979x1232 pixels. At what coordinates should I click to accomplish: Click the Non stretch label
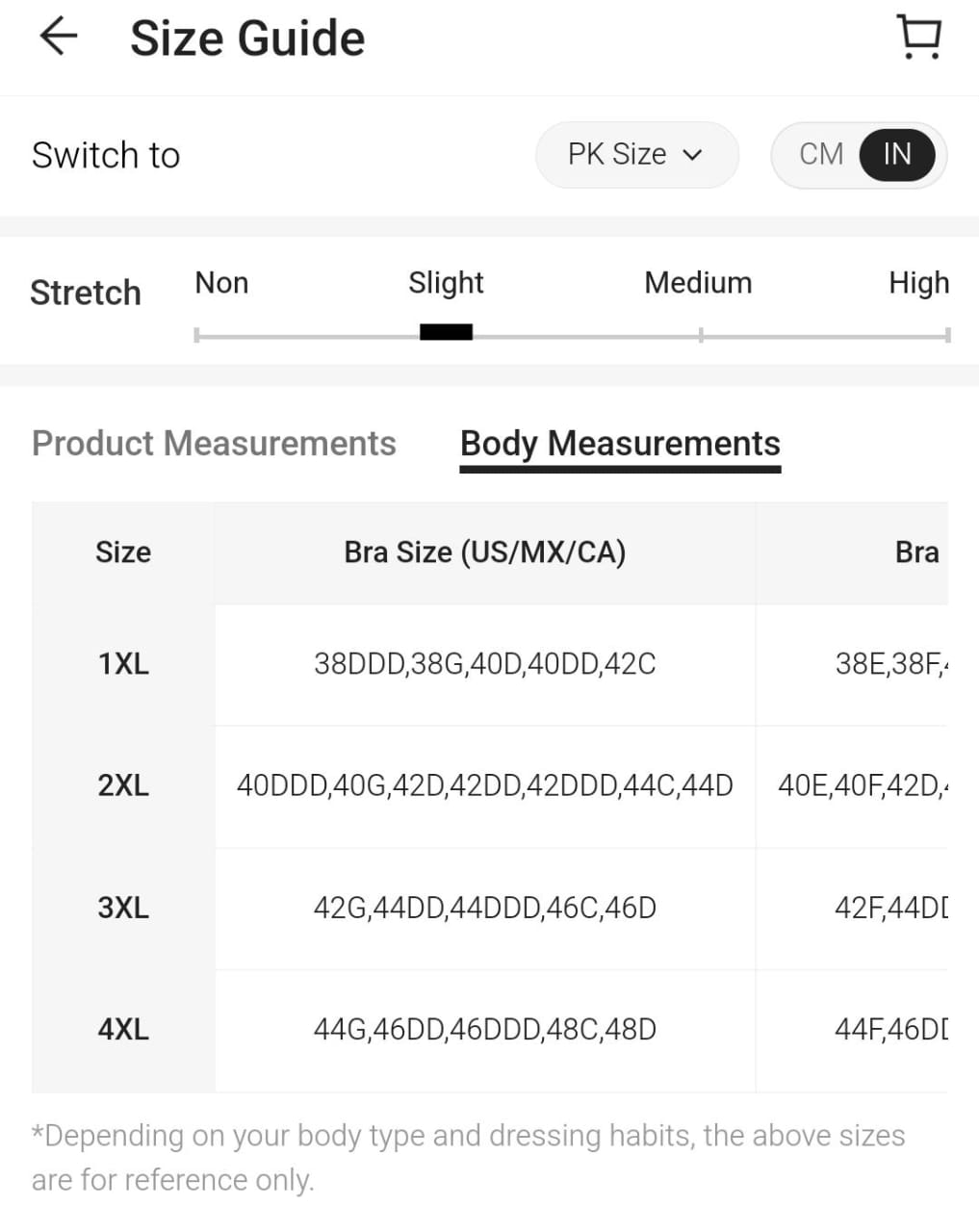pyautogui.click(x=221, y=283)
